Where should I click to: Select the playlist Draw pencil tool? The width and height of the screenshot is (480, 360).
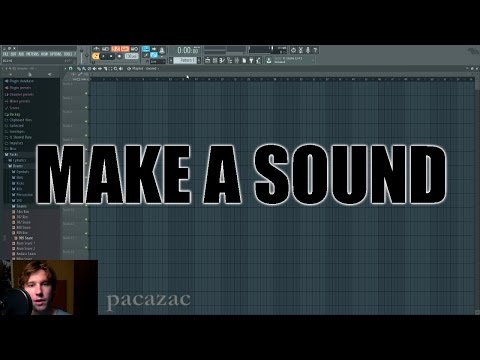coord(79,68)
